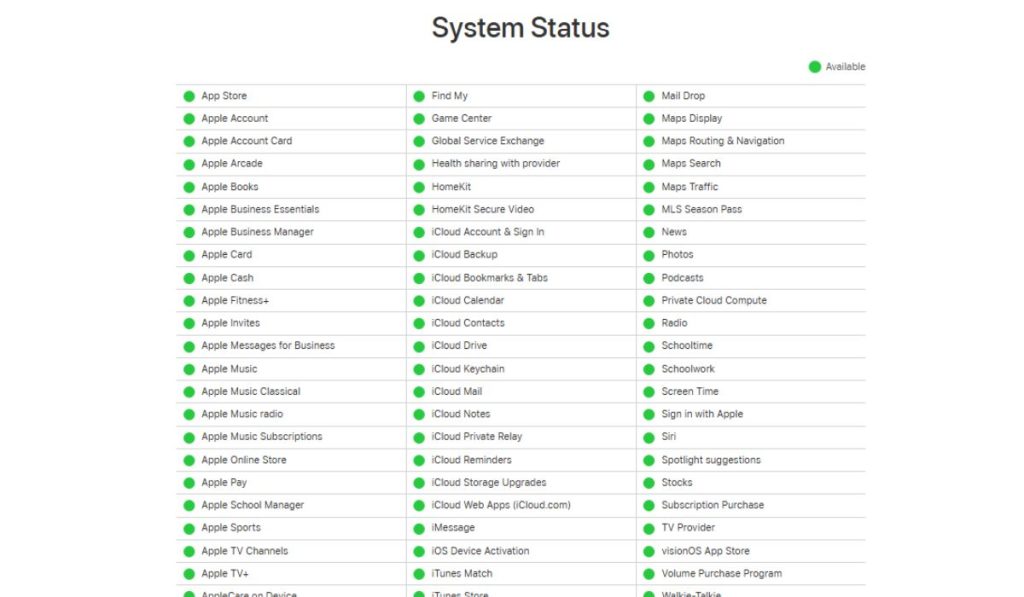Click the green dot next to Siri
Viewport: 1024px width, 597px height.
point(648,437)
